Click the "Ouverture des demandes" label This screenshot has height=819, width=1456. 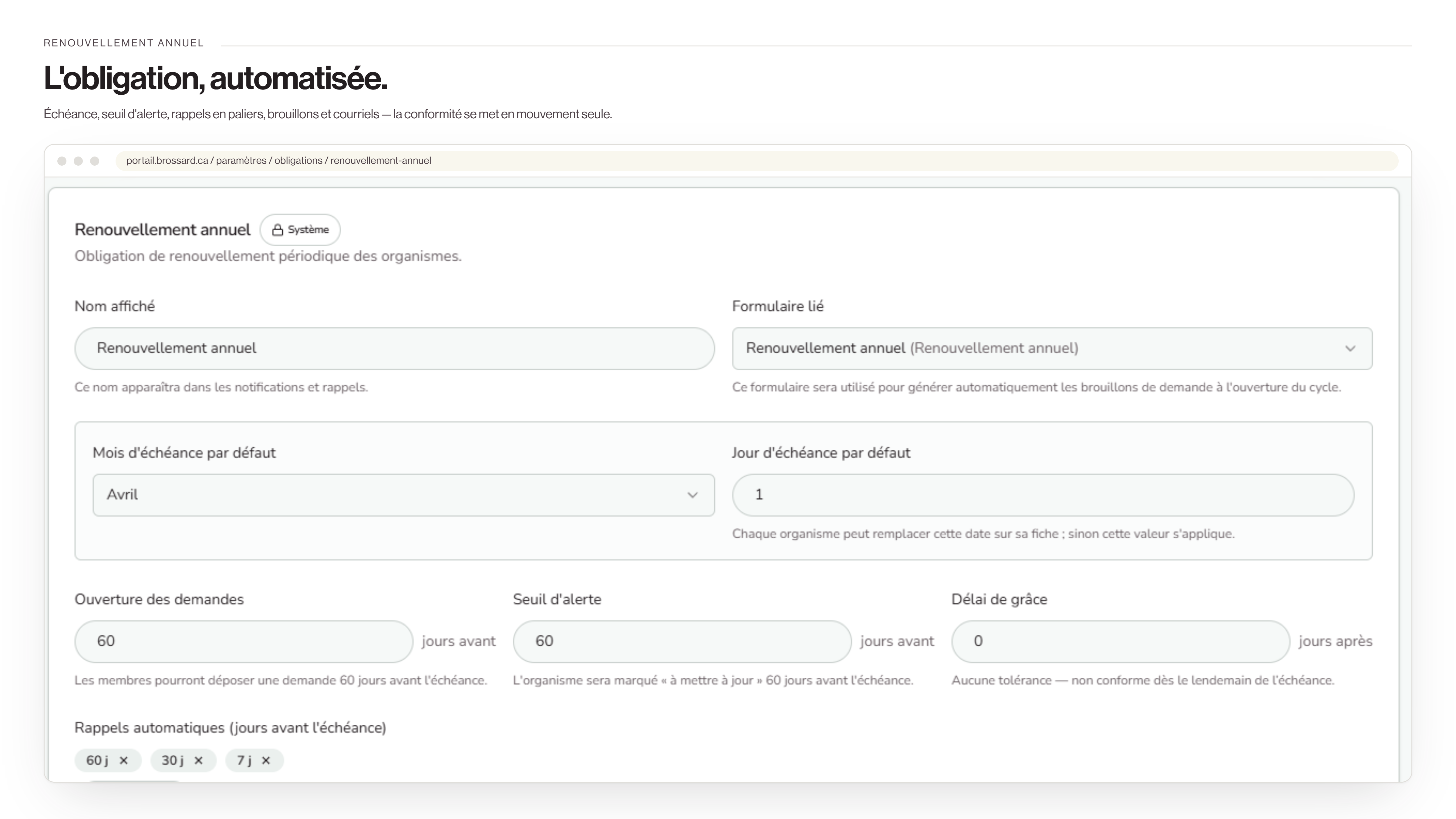point(159,599)
